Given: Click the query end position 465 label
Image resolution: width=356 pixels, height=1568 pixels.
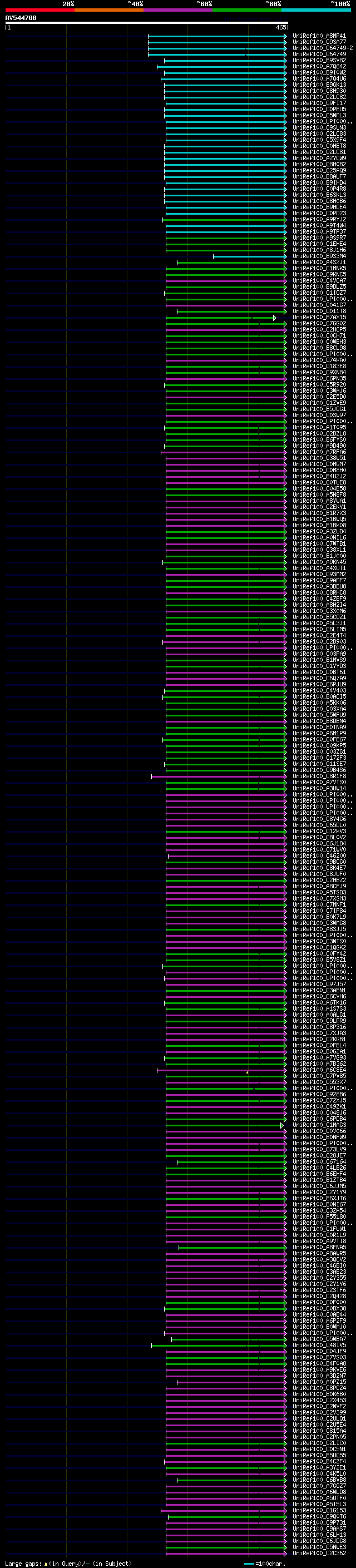Looking at the screenshot, I should pyautogui.click(x=280, y=27).
